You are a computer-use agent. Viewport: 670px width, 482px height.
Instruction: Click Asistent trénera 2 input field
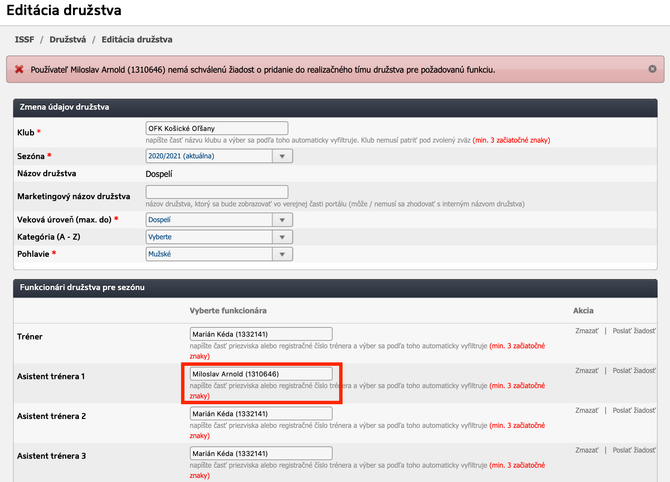point(260,414)
